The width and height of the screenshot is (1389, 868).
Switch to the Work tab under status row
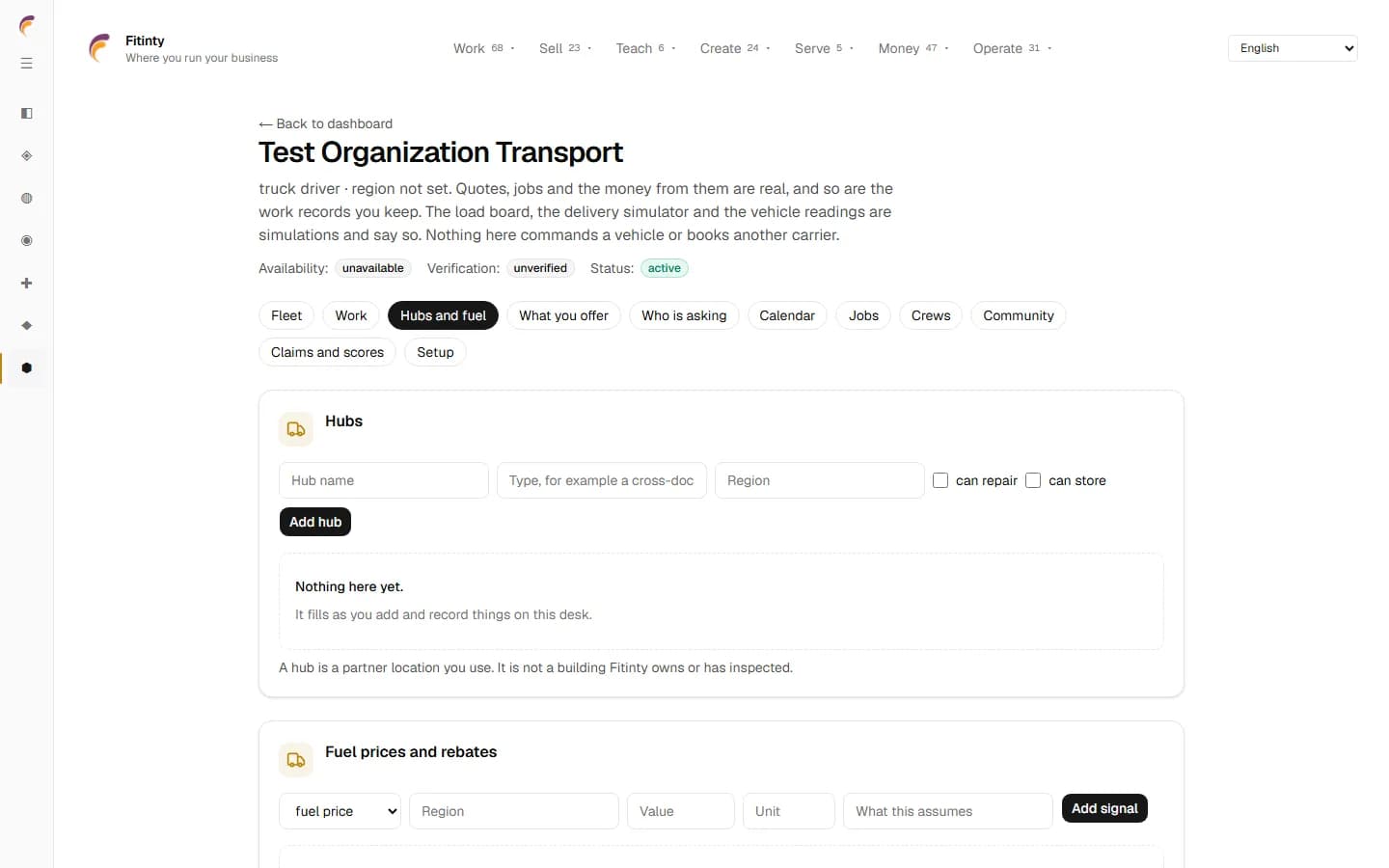coord(351,315)
